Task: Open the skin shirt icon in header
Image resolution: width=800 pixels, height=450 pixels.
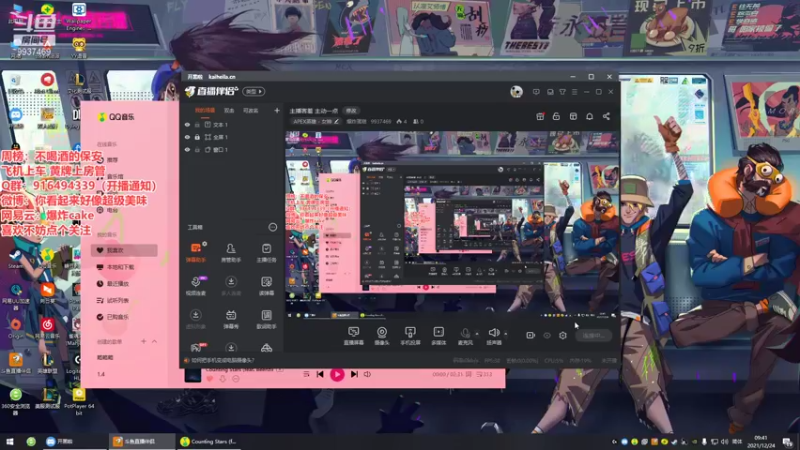Action: click(x=562, y=92)
